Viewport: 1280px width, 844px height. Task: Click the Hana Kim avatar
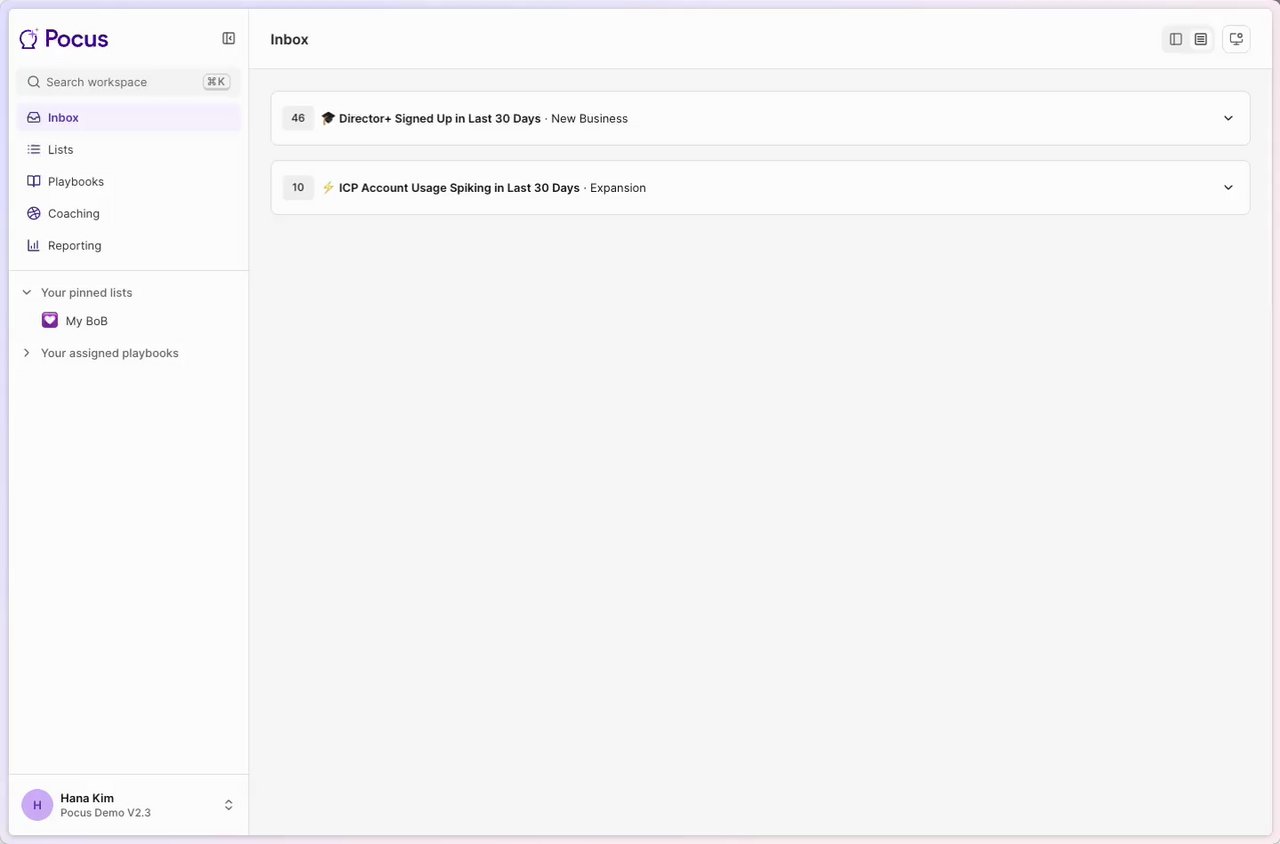click(37, 805)
